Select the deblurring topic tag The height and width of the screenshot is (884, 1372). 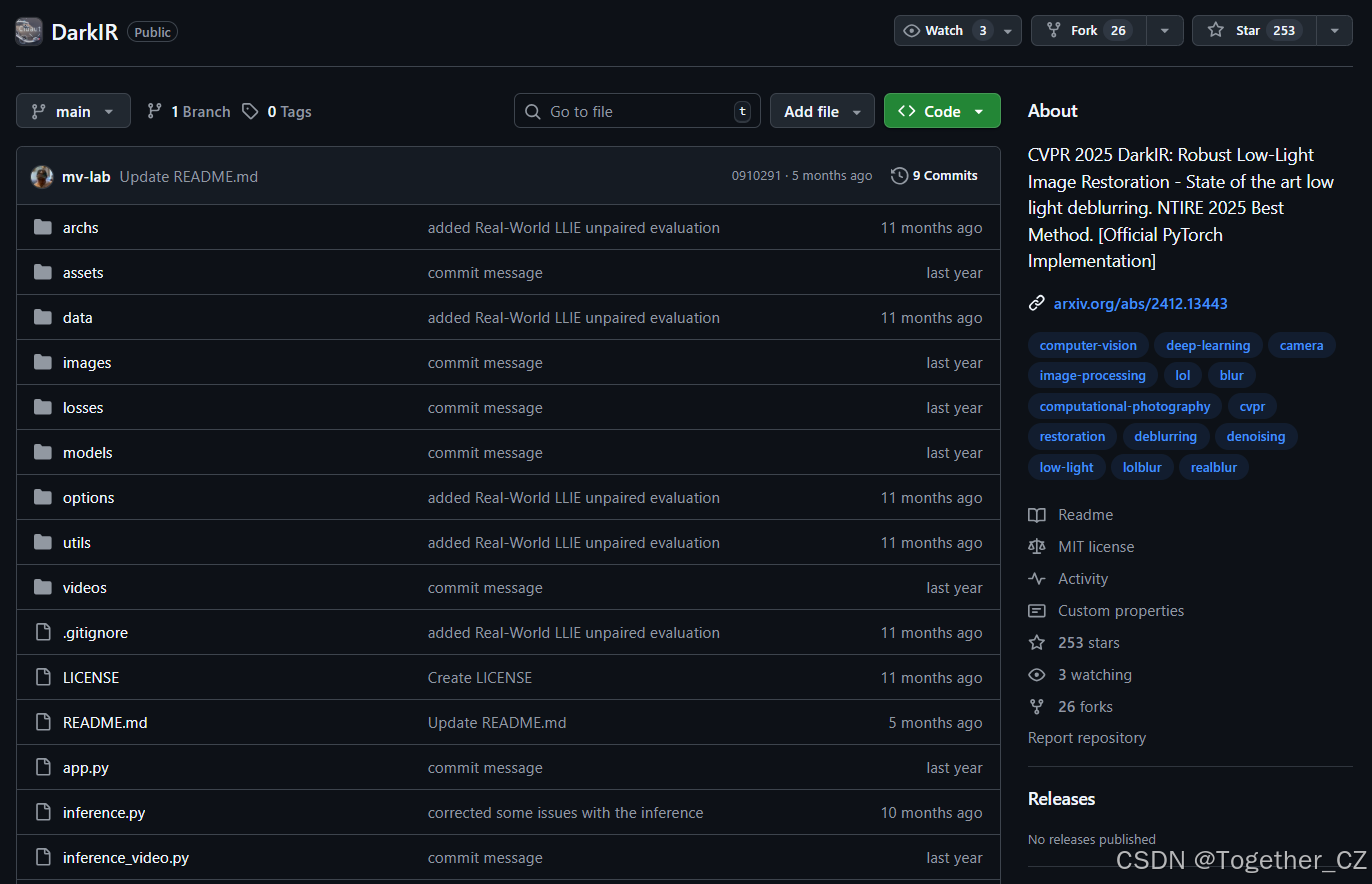[1165, 436]
